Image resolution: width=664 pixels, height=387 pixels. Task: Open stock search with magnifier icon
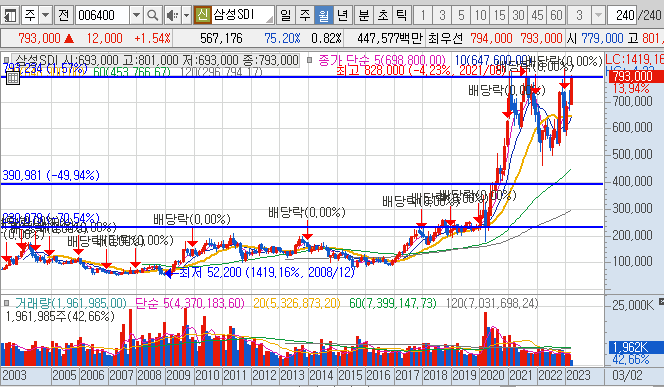coord(152,16)
